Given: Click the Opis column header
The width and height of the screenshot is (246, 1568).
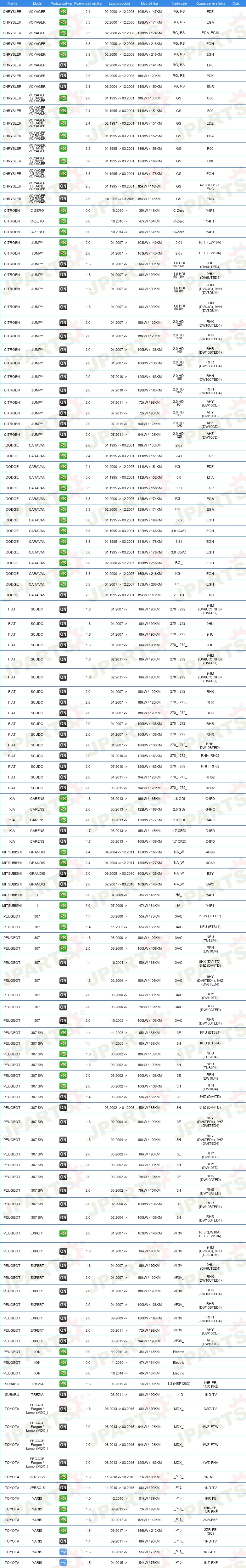Looking at the screenshot, I should [x=236, y=4].
